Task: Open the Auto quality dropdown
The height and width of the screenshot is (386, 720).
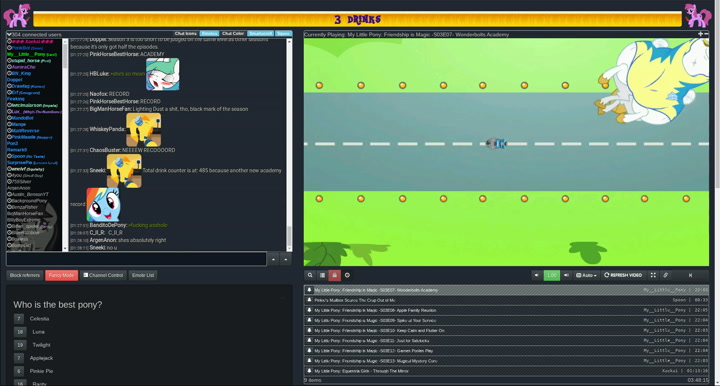Action: click(586, 275)
